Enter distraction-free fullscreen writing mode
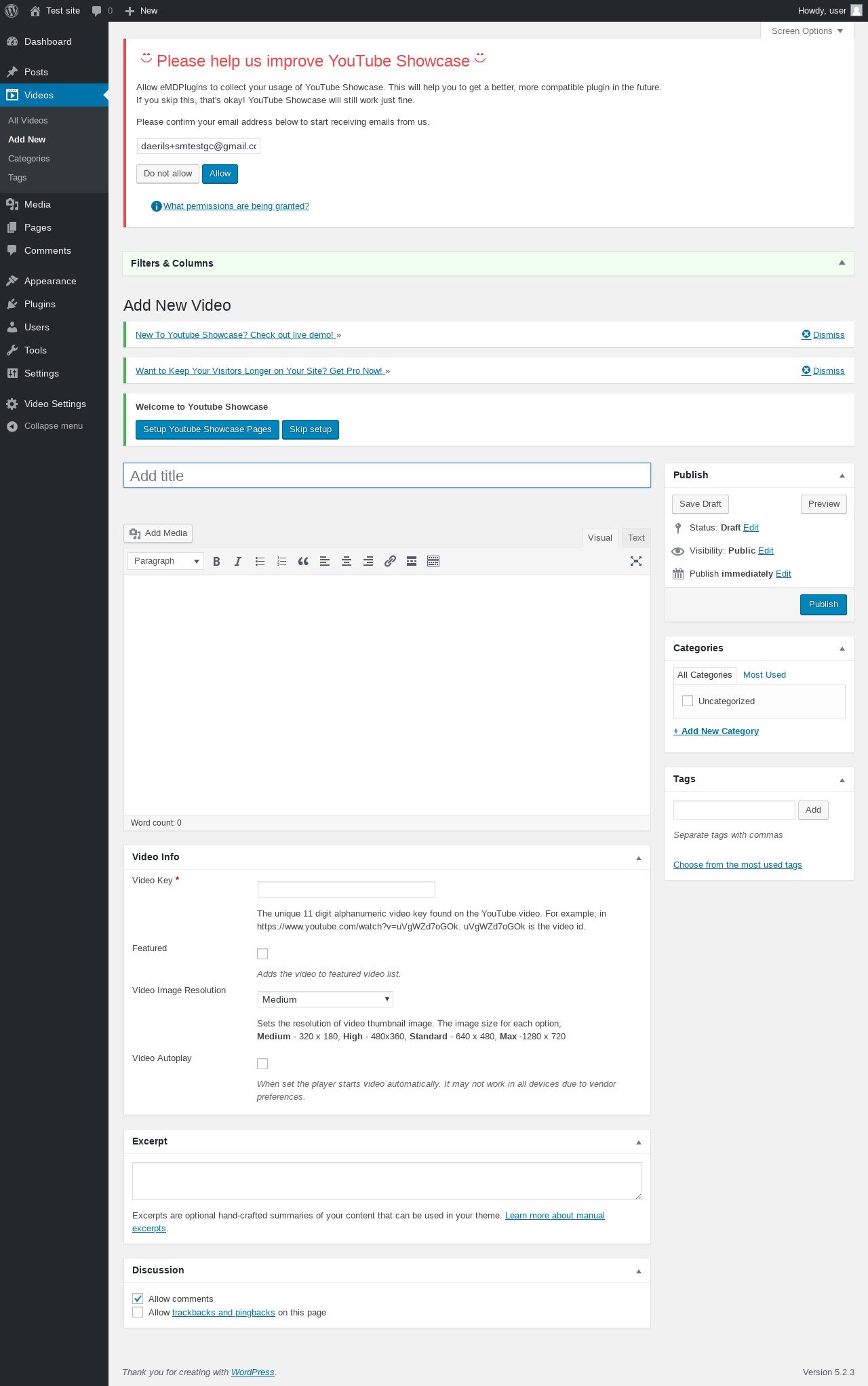 coord(636,561)
